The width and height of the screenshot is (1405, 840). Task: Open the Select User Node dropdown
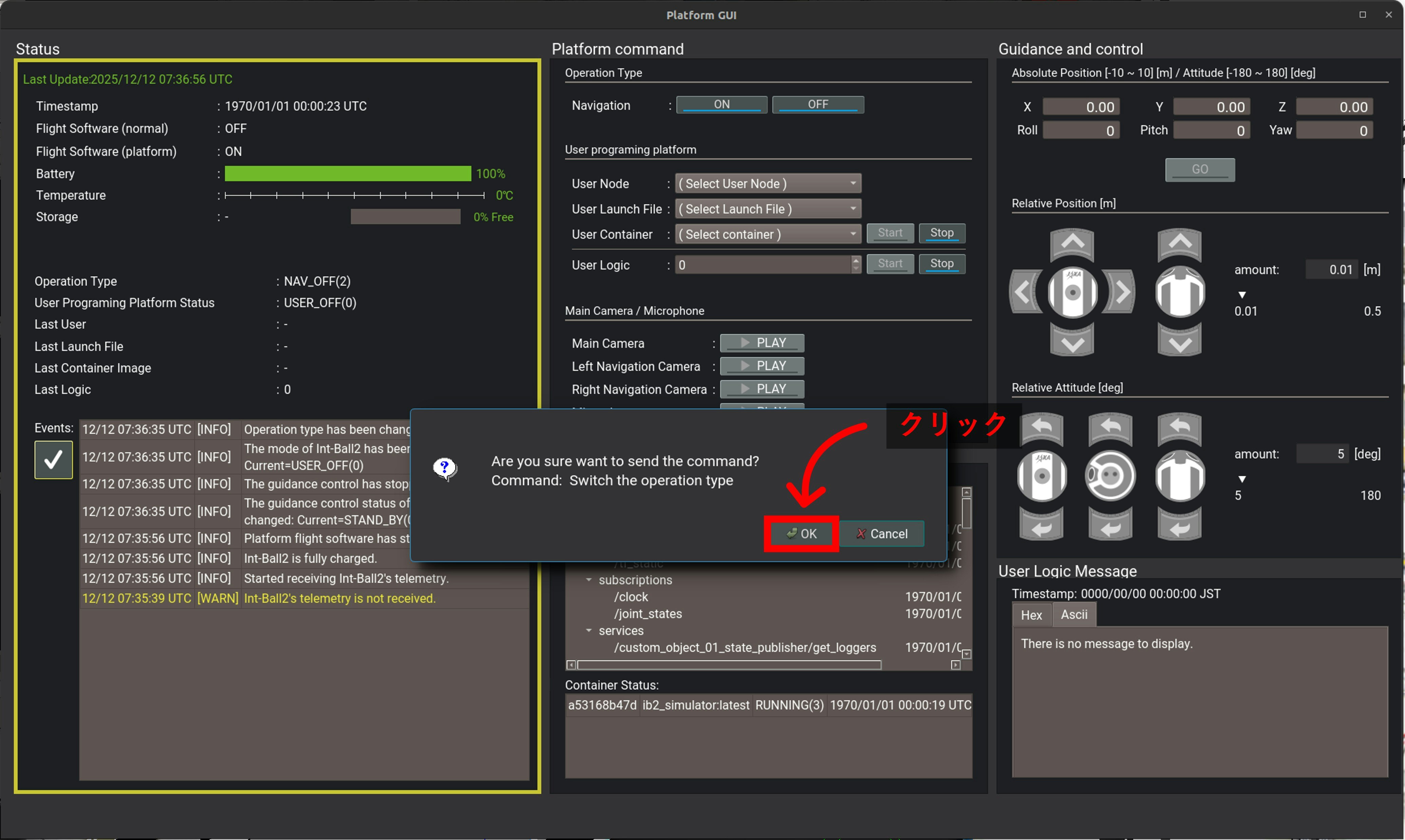[x=767, y=183]
